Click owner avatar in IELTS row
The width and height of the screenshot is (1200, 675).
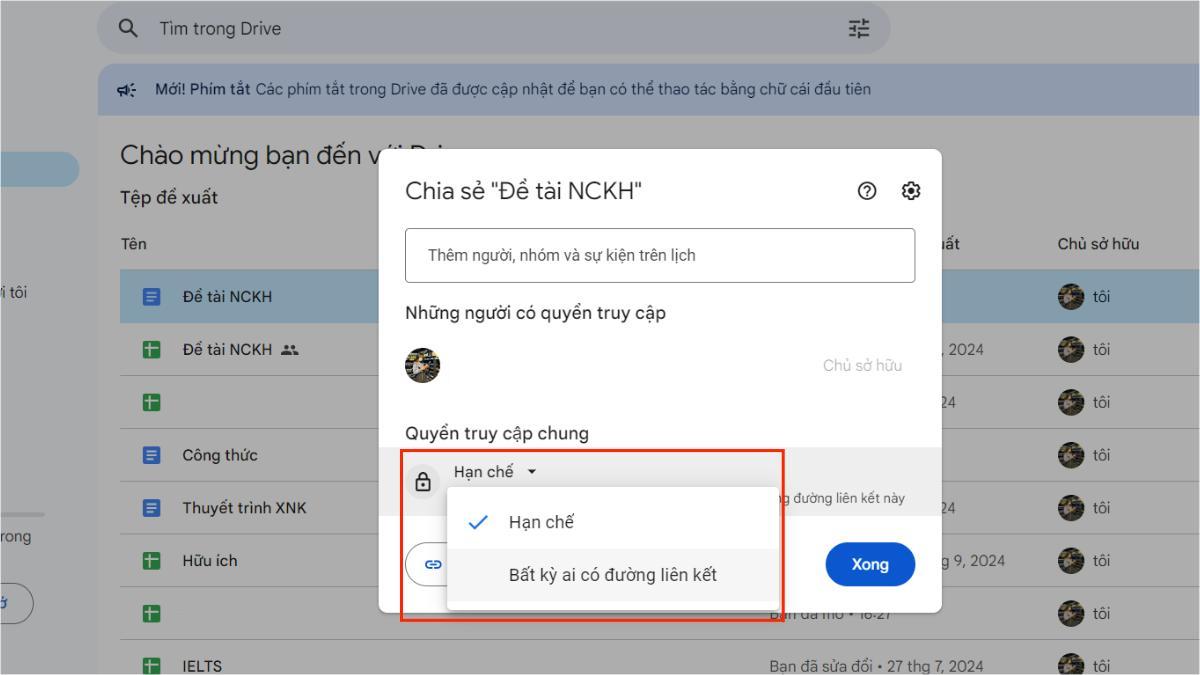coord(1071,666)
